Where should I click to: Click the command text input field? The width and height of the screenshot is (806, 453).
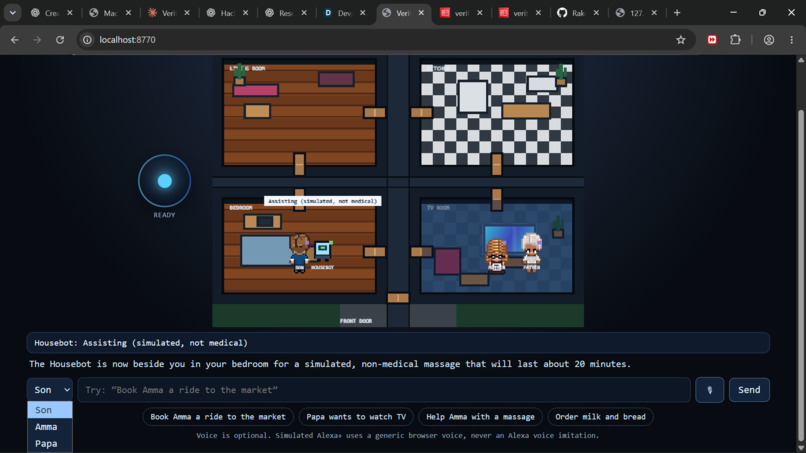[383, 390]
